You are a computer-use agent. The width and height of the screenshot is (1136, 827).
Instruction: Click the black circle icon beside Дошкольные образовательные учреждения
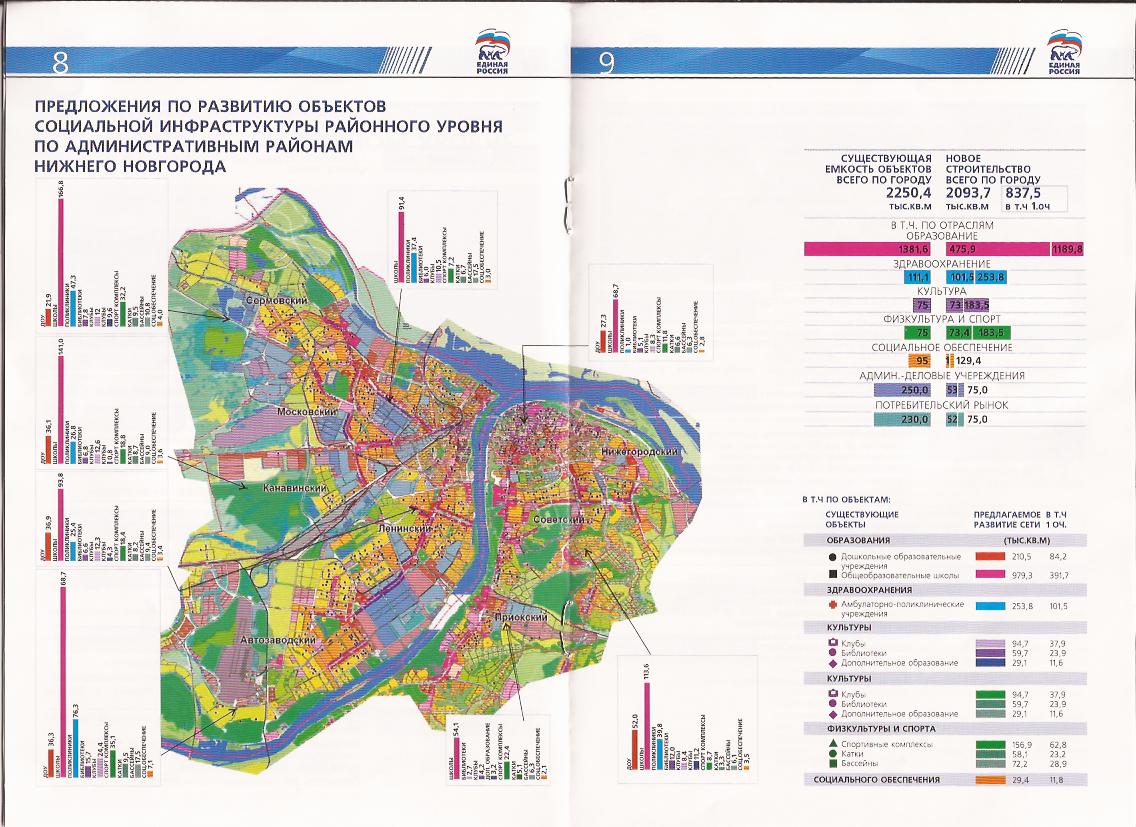[831, 557]
